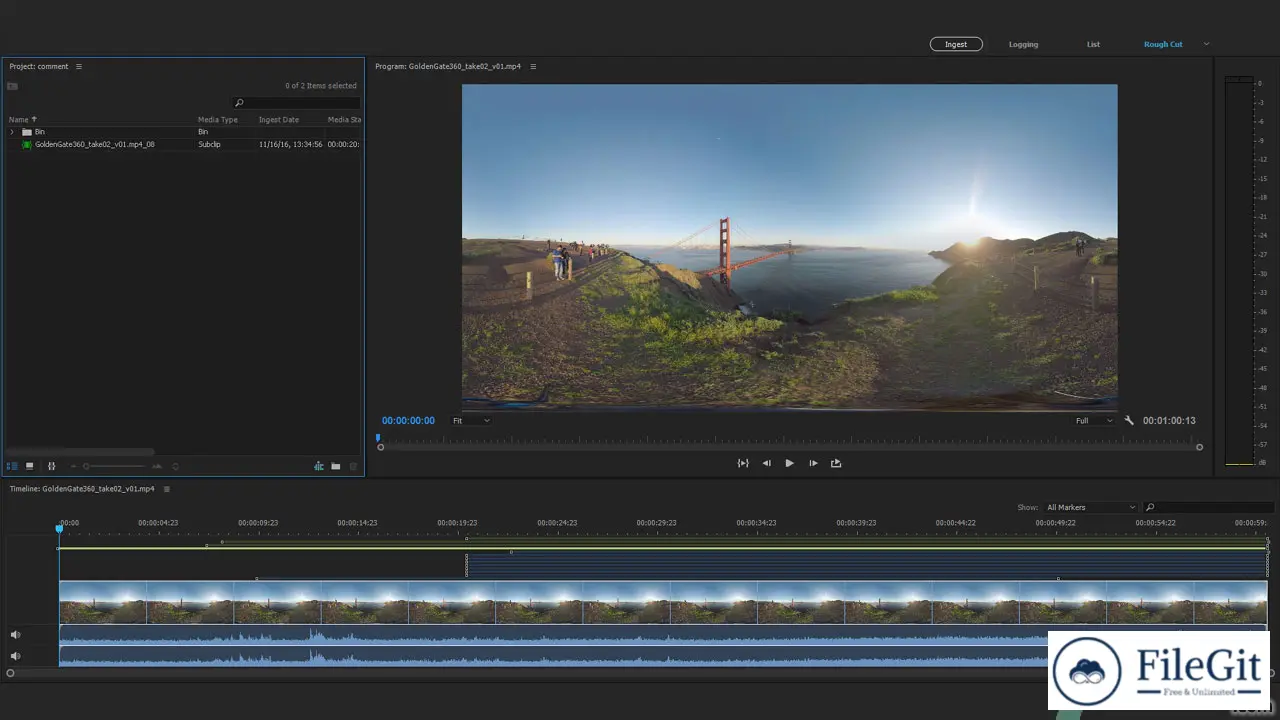Click the small mountain icon left of zoom slider
Viewport: 1280px width, 720px height.
[x=74, y=466]
